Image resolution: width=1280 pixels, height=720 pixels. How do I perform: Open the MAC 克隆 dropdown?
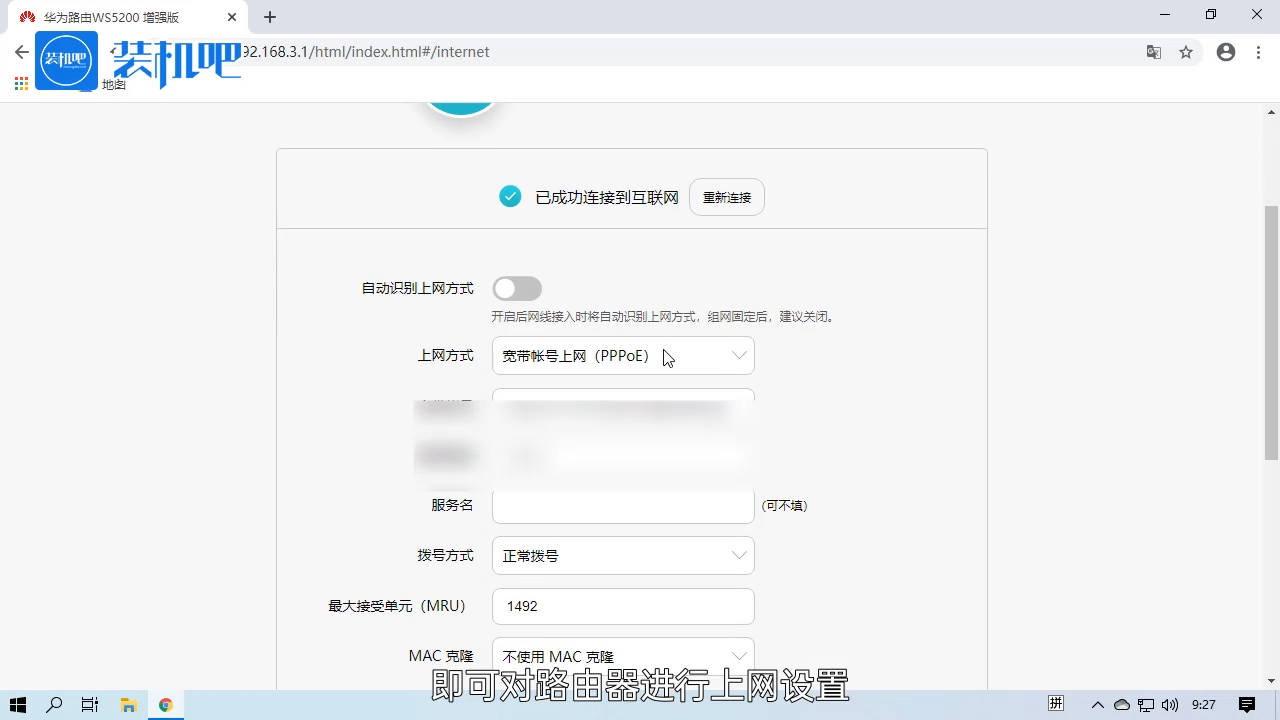tap(622, 656)
